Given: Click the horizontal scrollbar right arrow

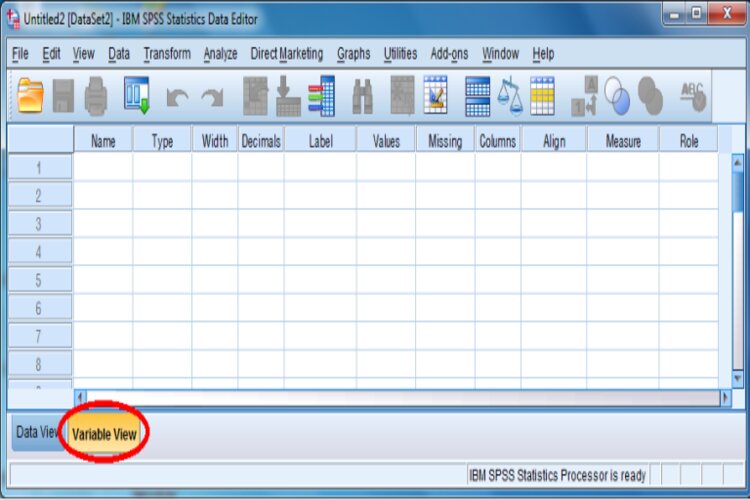Looking at the screenshot, I should coord(726,398).
